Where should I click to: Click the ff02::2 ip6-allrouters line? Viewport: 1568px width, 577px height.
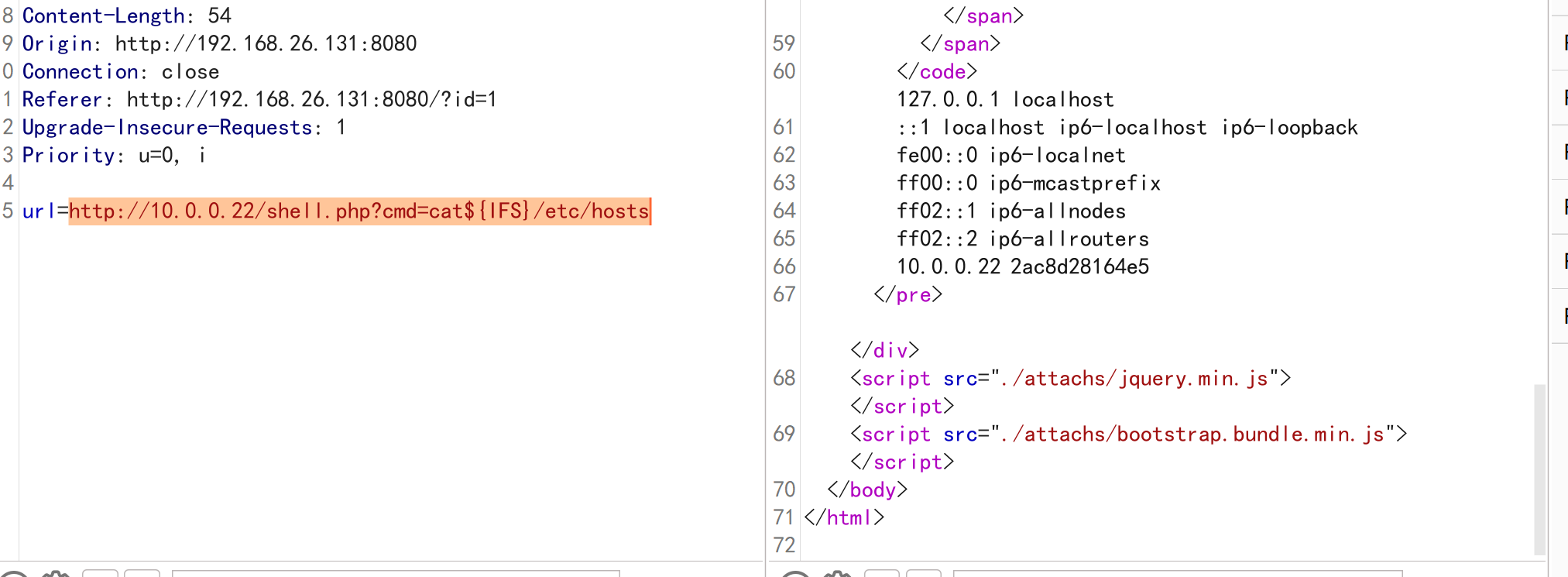[1023, 239]
